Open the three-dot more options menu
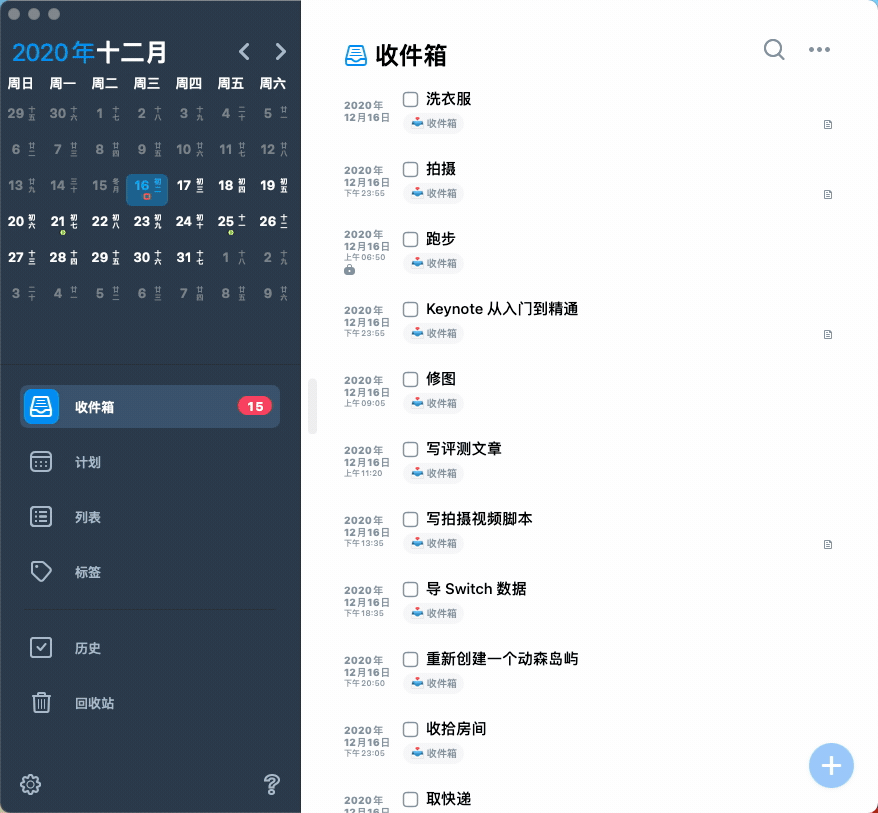 pos(819,50)
